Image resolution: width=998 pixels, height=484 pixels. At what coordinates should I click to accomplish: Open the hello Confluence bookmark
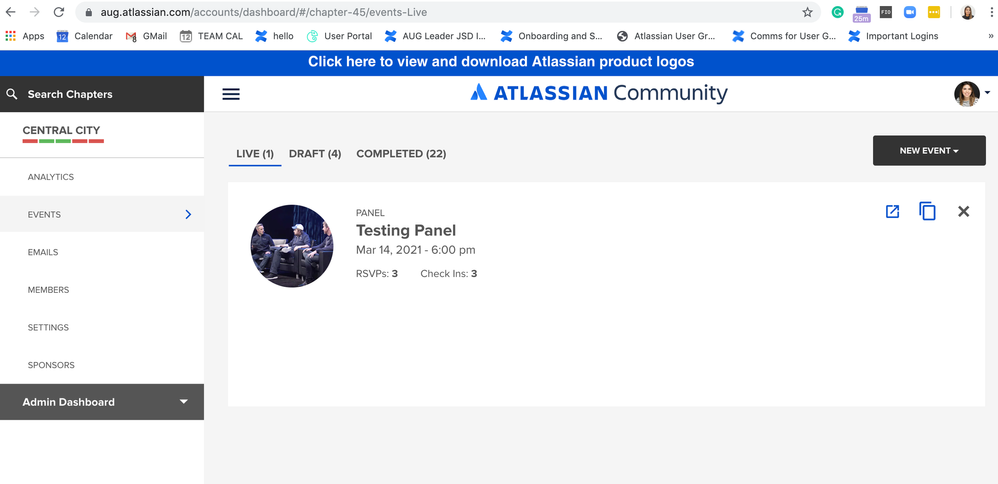[274, 36]
